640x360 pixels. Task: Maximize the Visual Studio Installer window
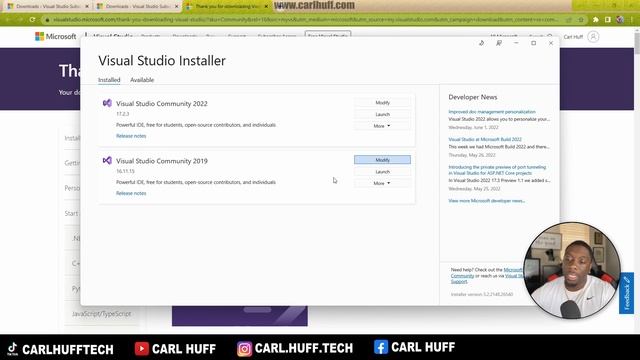(x=533, y=43)
